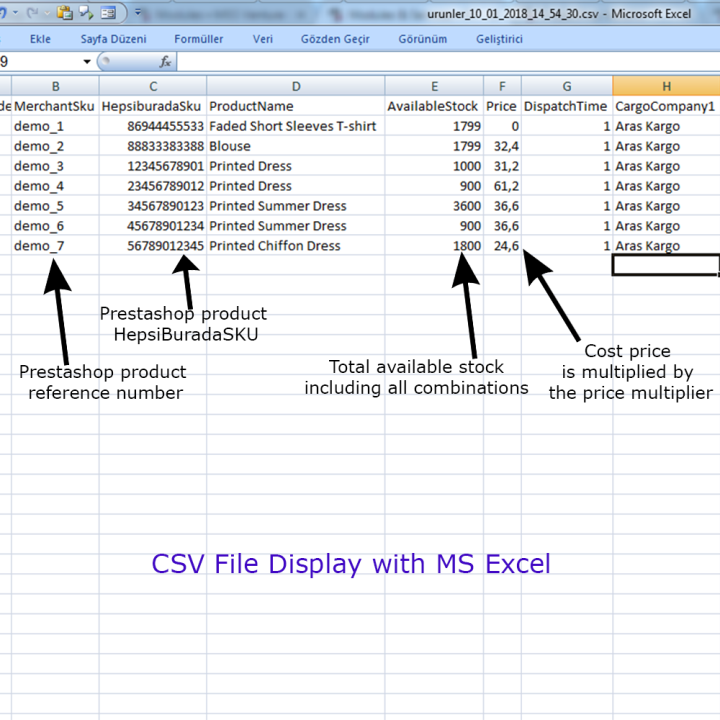Switch to the Ekle ribbon tab
The image size is (720, 720).
(40, 39)
